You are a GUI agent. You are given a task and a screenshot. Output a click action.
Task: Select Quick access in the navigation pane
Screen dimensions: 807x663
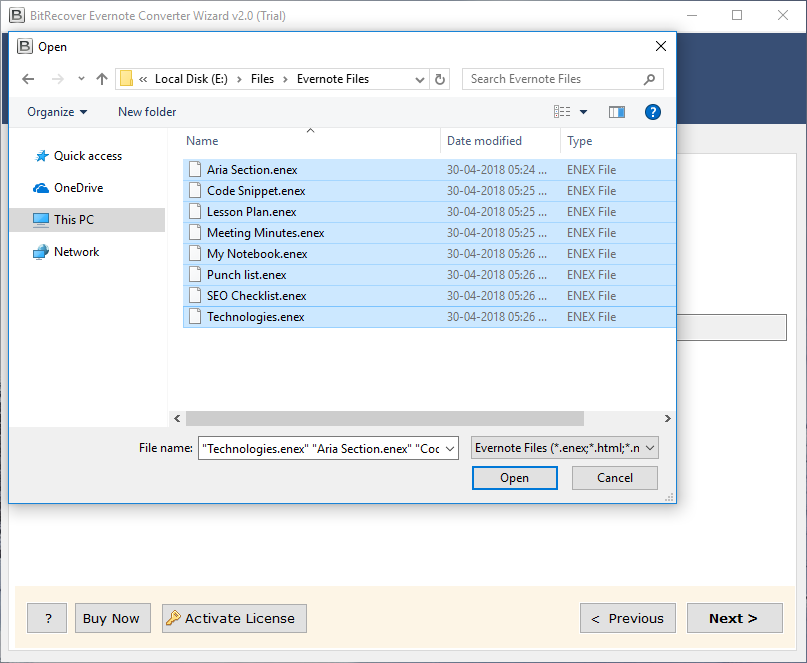pyautogui.click(x=79, y=156)
